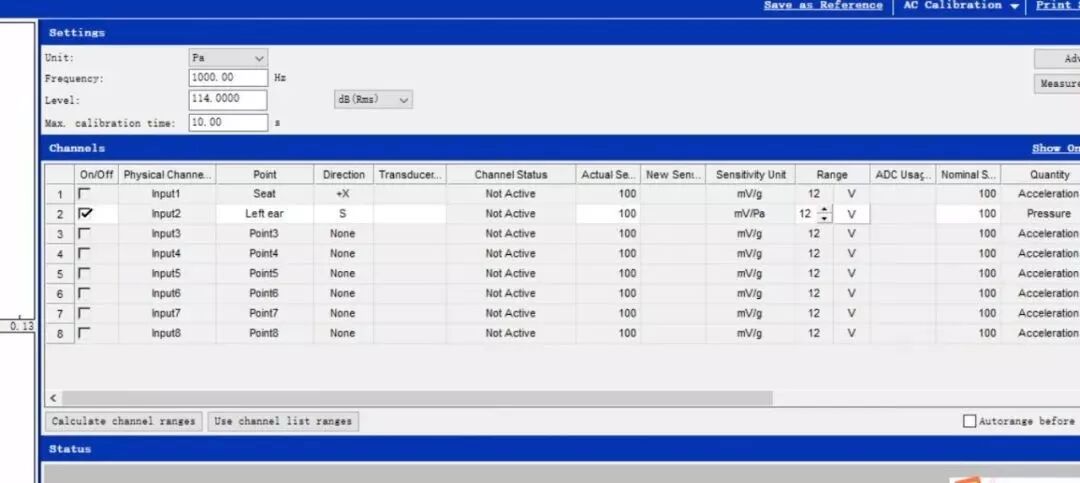Viewport: 1080px width, 483px height.
Task: Click the Transducer column header
Action: click(410, 174)
